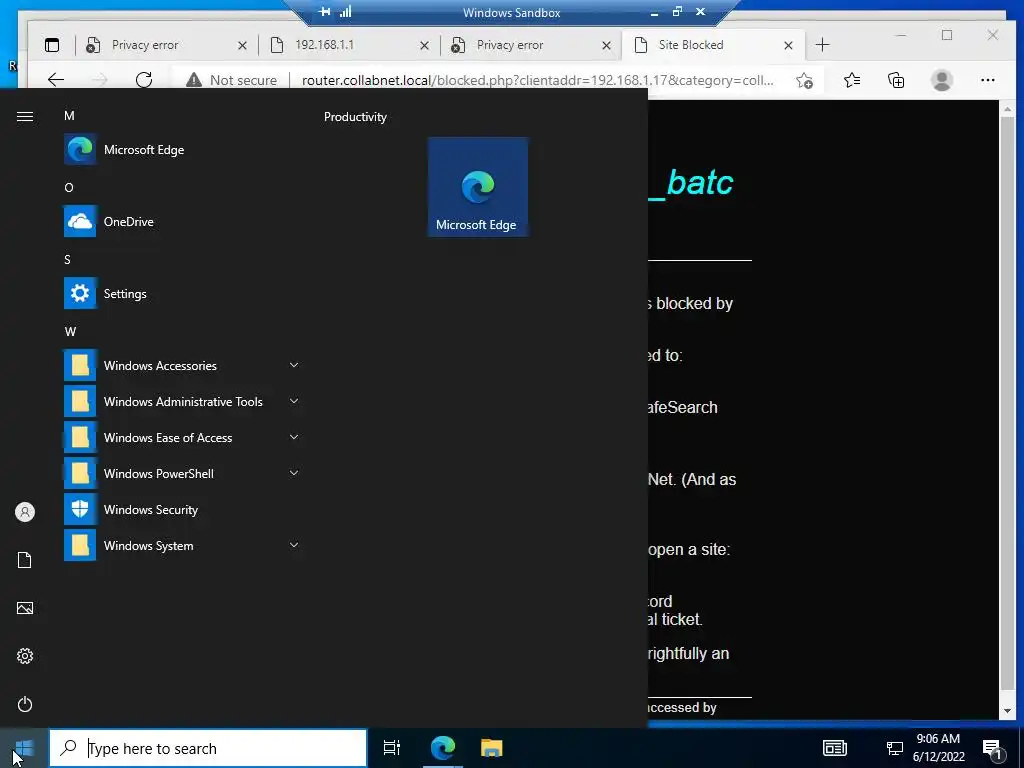1024x768 pixels.
Task: Click scrollbar down arrow in Edge
Action: (1007, 711)
